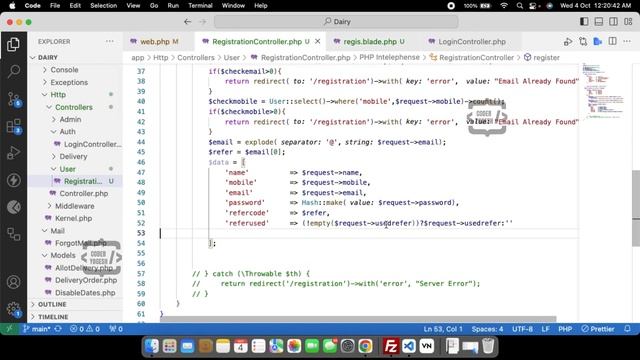Click the Prettier status bar item
This screenshot has width=640, height=360.
pos(598,329)
